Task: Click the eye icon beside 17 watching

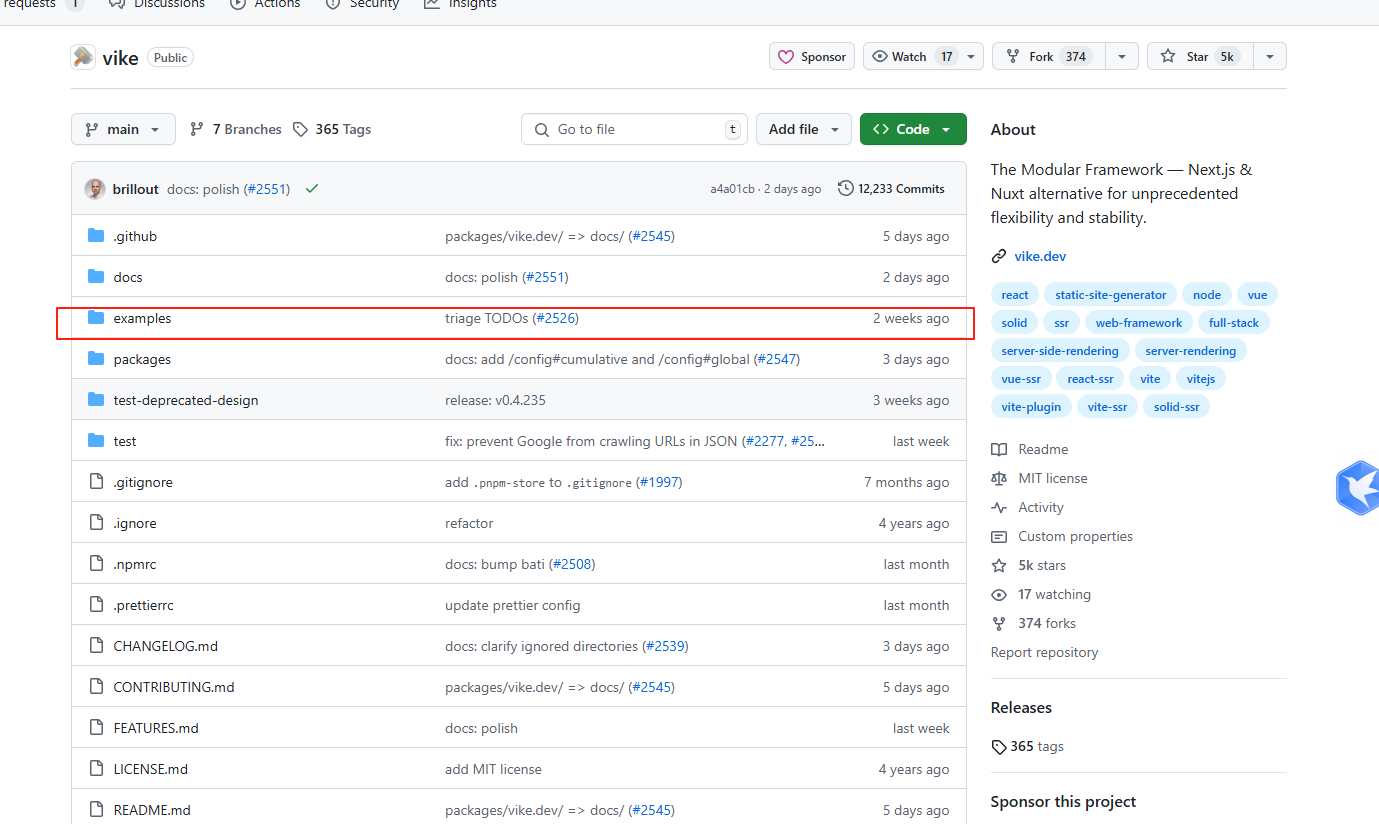Action: [999, 594]
